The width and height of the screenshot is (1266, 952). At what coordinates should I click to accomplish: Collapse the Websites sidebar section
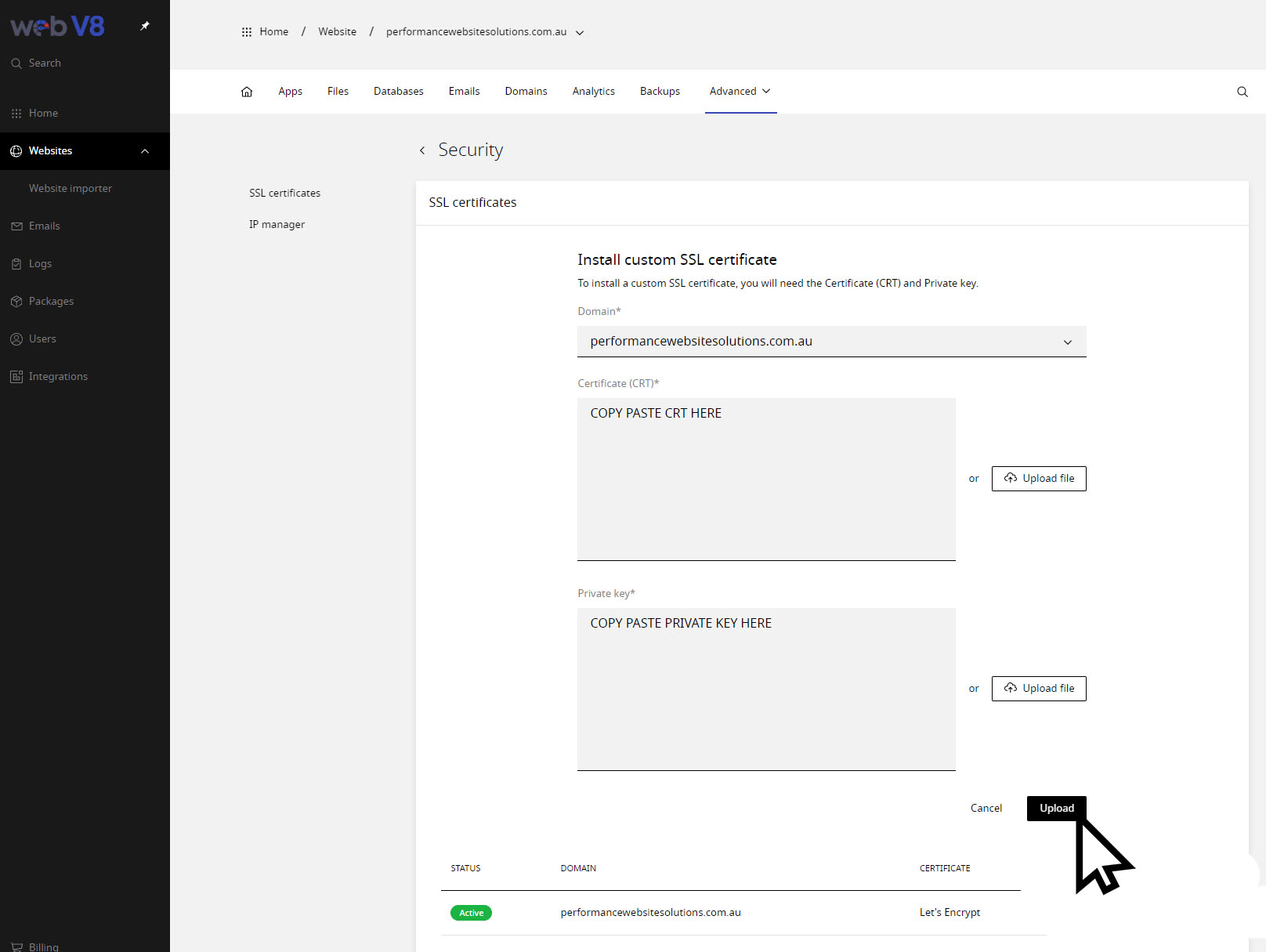[144, 151]
